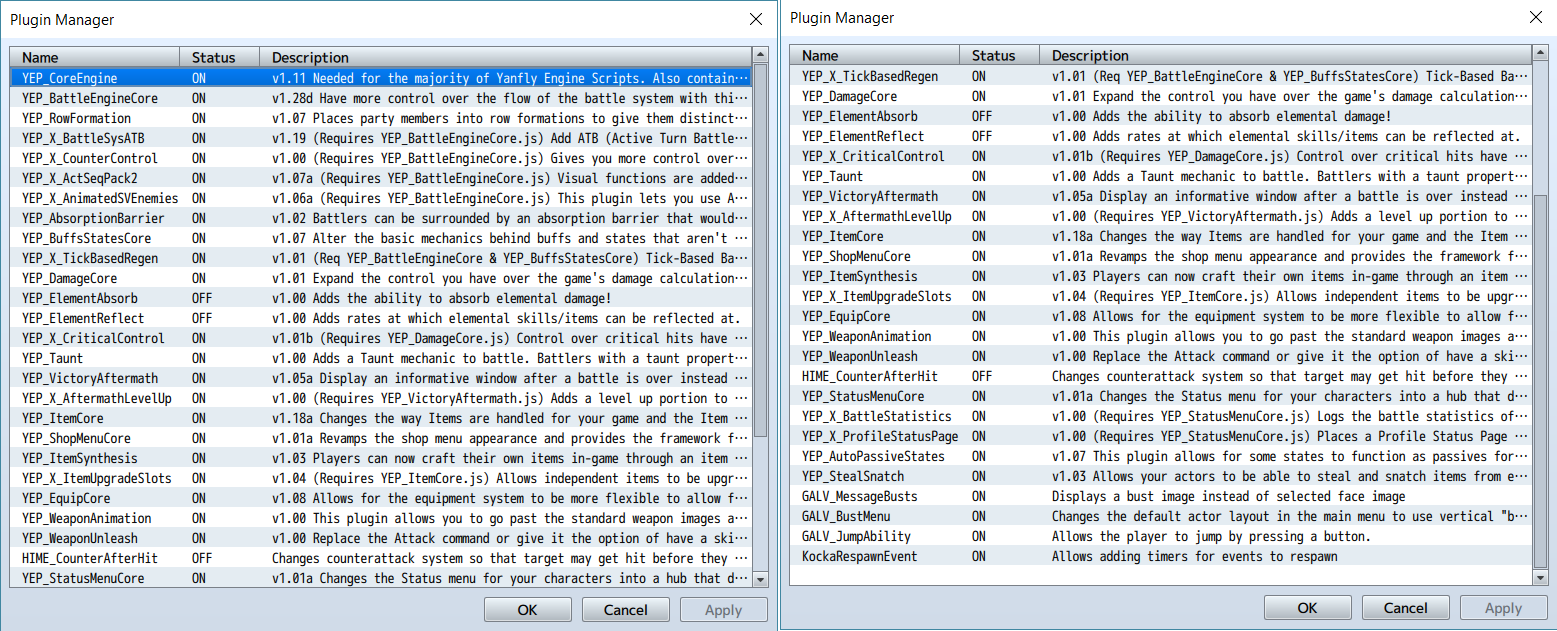Click OFF status of YEP_ElementAbsorb in right window
Screen dimensions: 1557x631
click(x=982, y=116)
